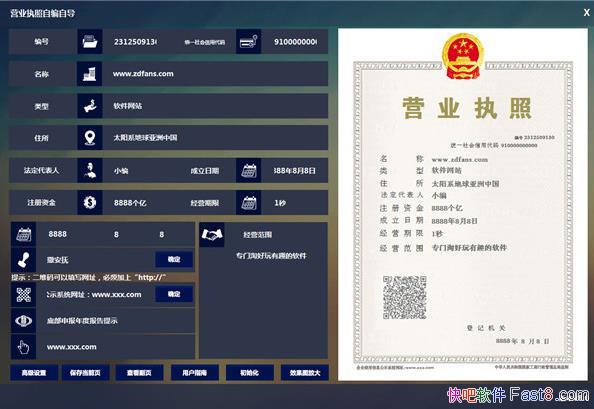Screen dimensions: 594x409
Task: Click the handshake icon for 经营范围
Action: click(212, 235)
